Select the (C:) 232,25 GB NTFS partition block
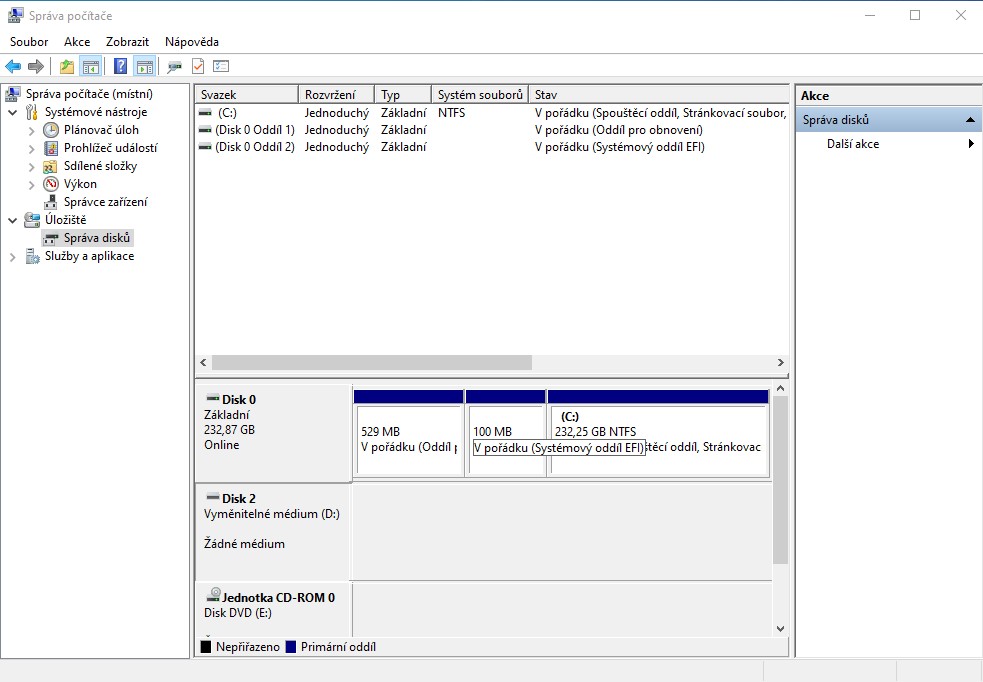The height and width of the screenshot is (682, 983). (658, 434)
